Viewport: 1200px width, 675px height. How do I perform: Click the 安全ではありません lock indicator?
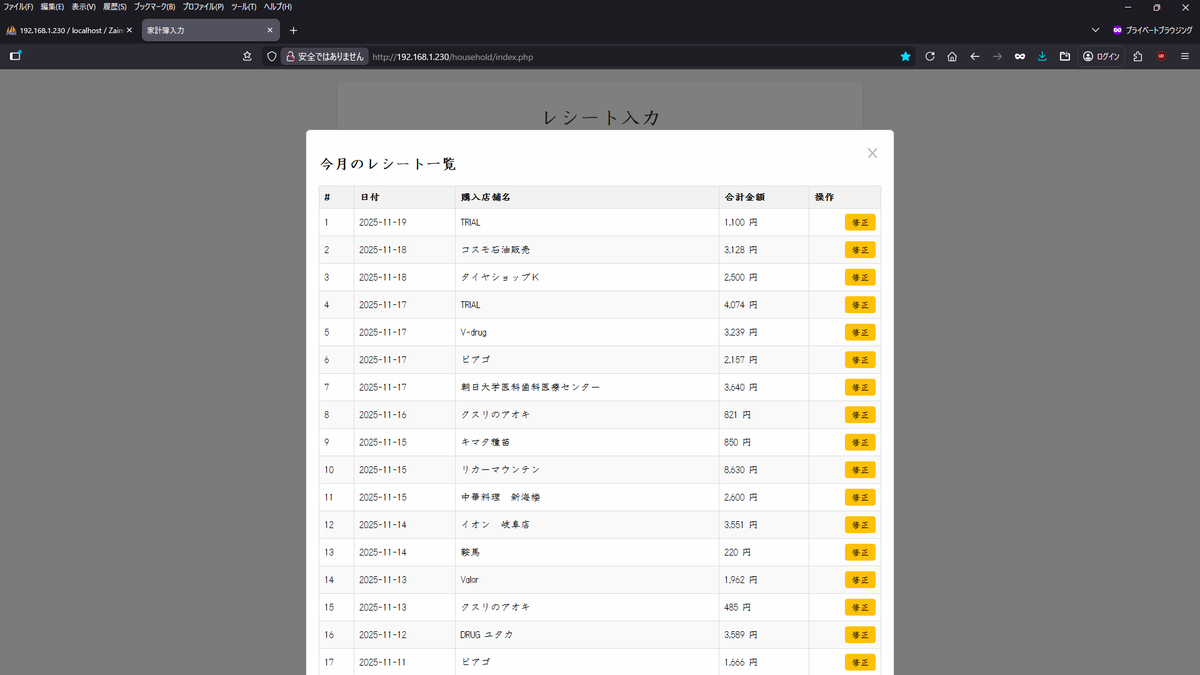click(x=325, y=57)
